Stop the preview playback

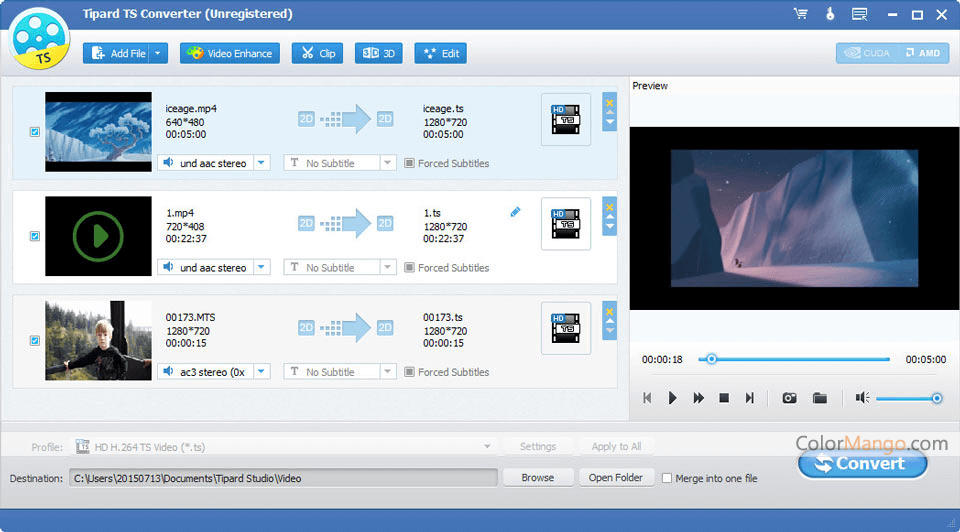click(724, 398)
